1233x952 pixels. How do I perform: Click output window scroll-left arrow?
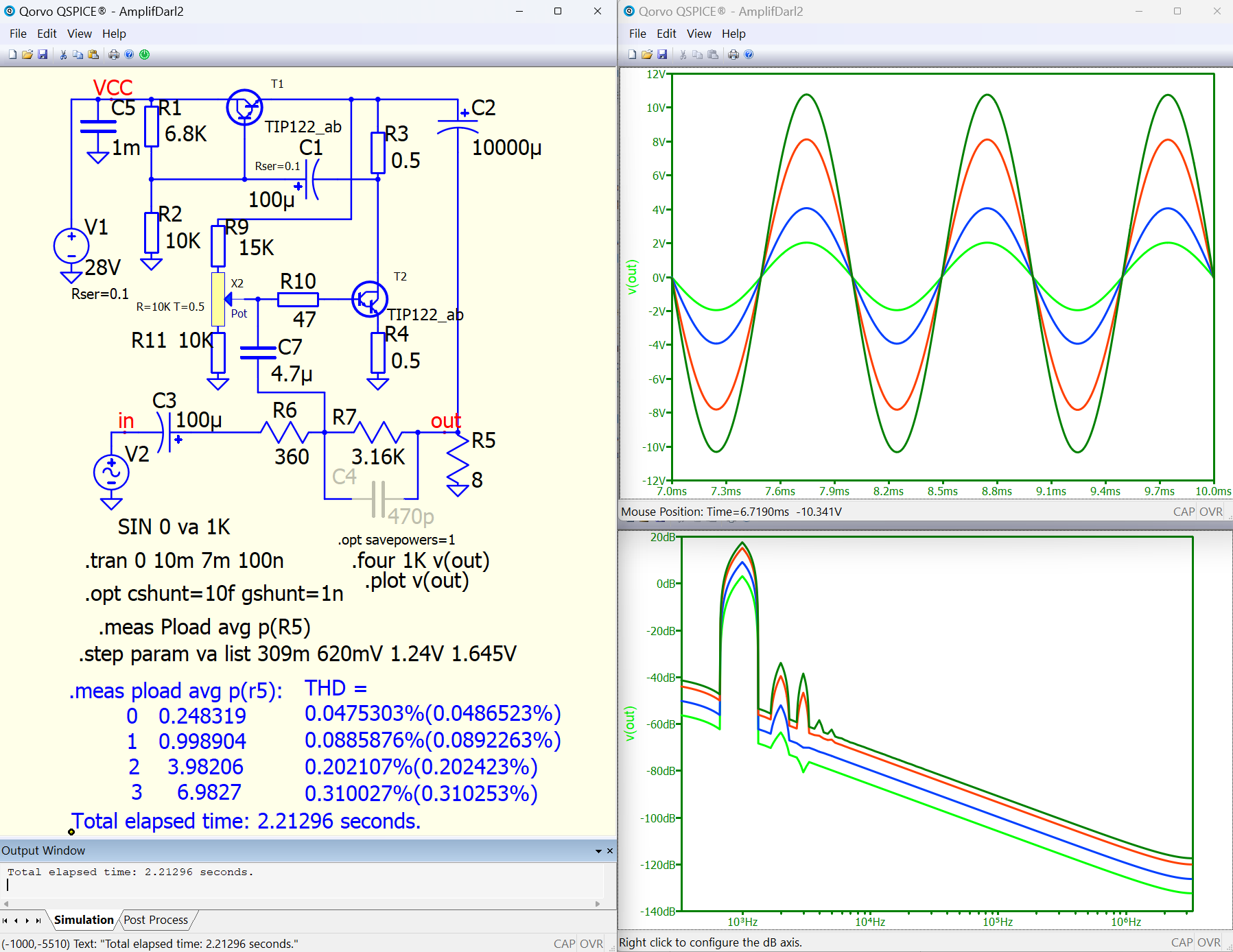coord(6,904)
